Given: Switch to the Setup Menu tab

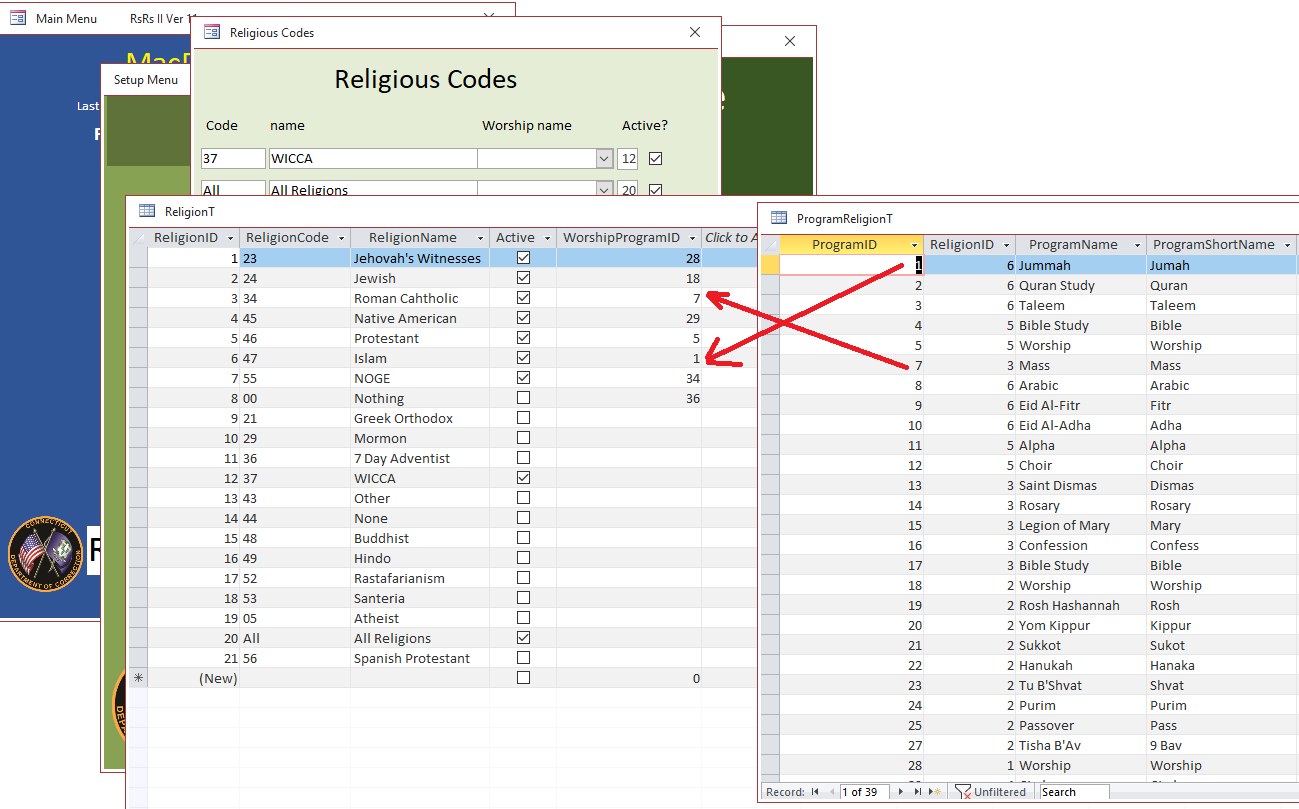Looking at the screenshot, I should (145, 78).
